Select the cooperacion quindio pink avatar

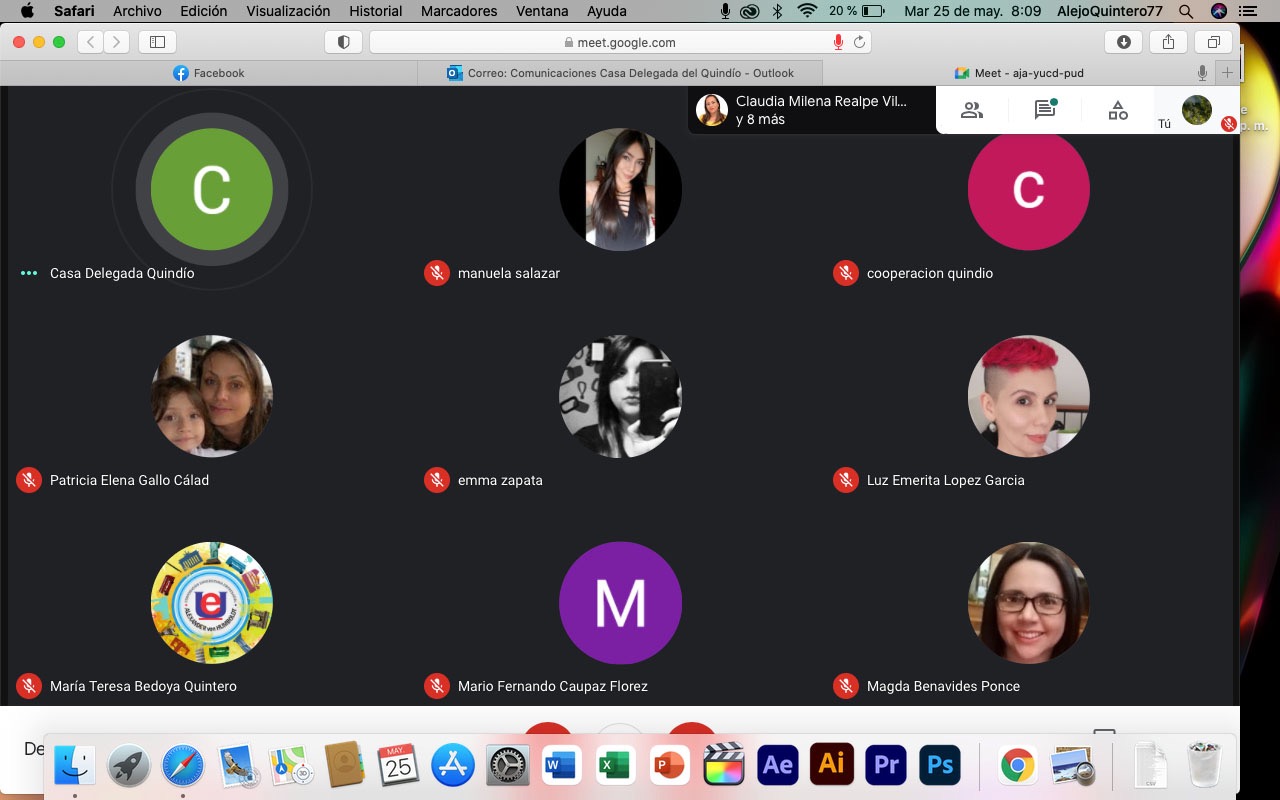click(x=1029, y=189)
